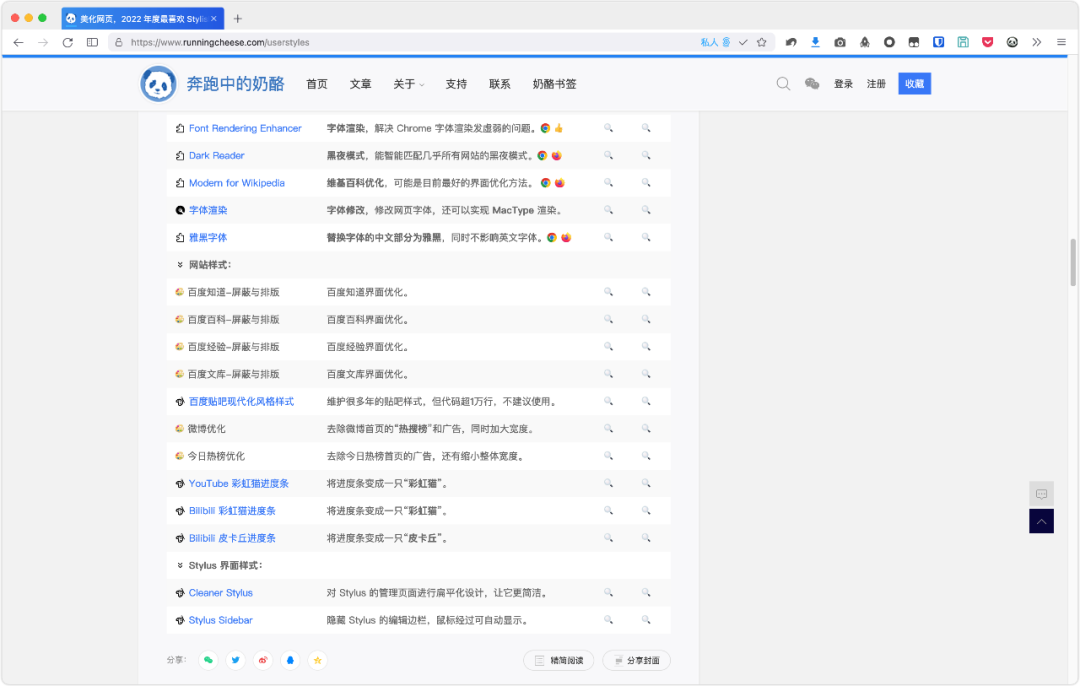This screenshot has height=686, width=1080.
Task: Click the blue 收藏 button
Action: click(x=915, y=84)
